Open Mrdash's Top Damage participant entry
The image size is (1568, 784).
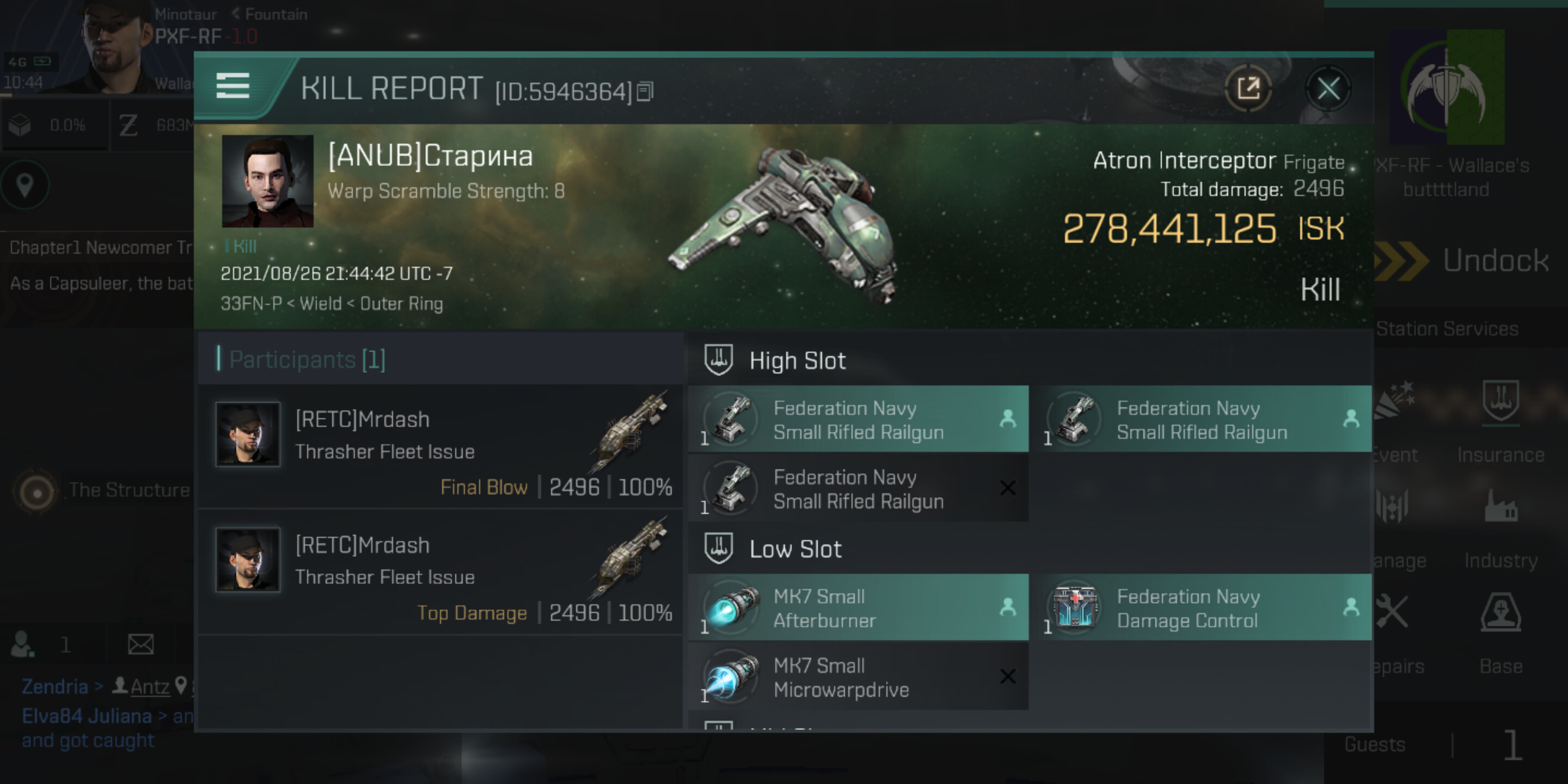440,573
